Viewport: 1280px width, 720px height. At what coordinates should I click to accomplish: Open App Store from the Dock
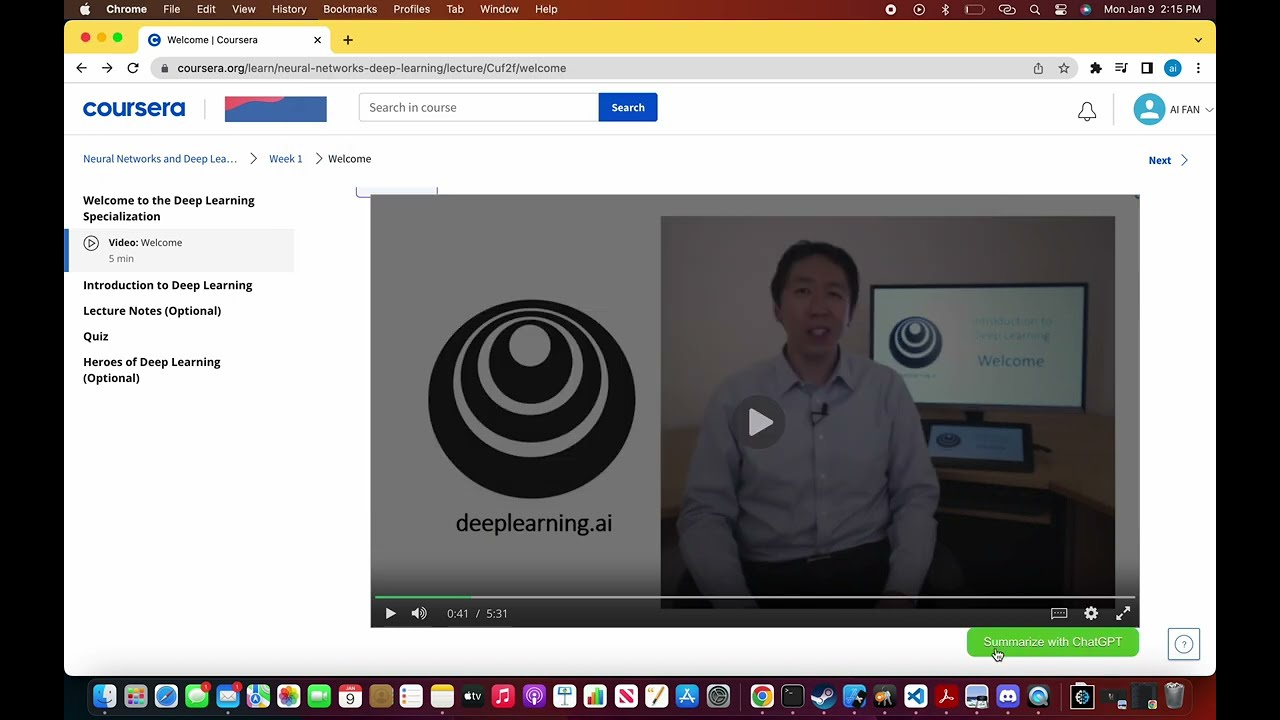pyautogui.click(x=687, y=696)
